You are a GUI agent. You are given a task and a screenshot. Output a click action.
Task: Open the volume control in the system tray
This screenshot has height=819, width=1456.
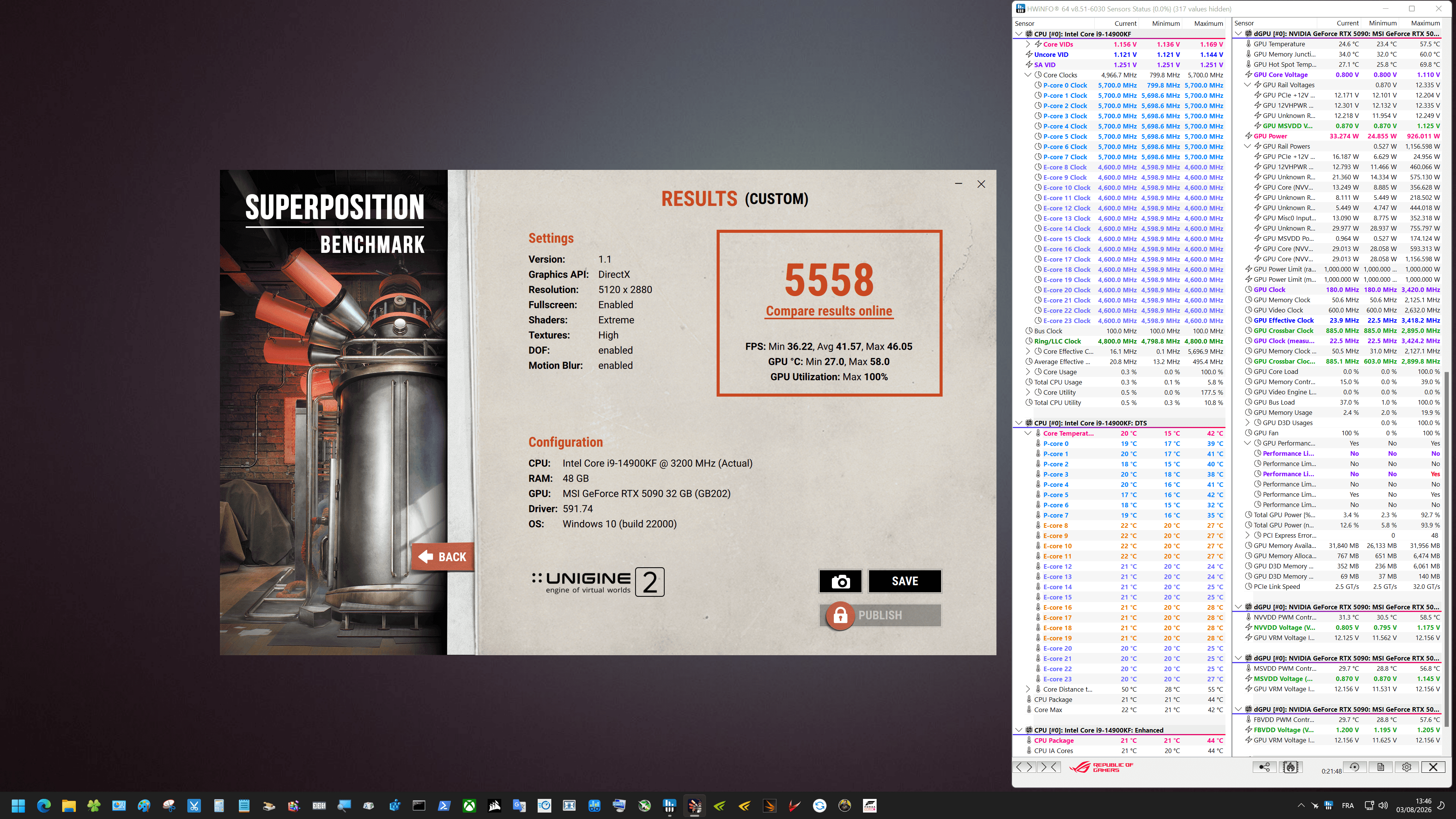tap(1383, 805)
